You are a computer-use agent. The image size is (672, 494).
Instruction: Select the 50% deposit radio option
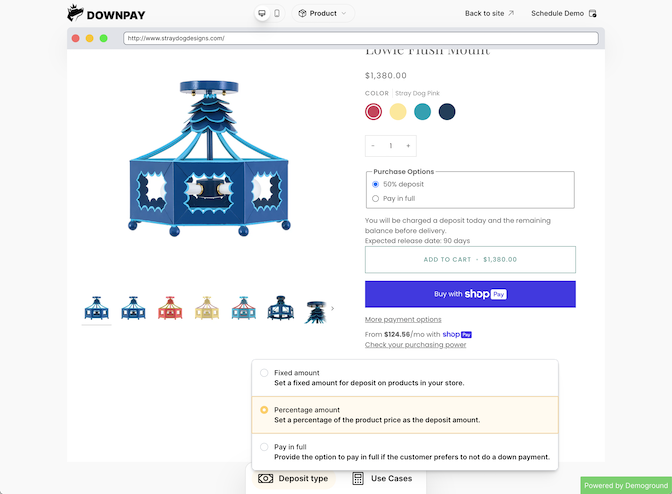coord(375,184)
